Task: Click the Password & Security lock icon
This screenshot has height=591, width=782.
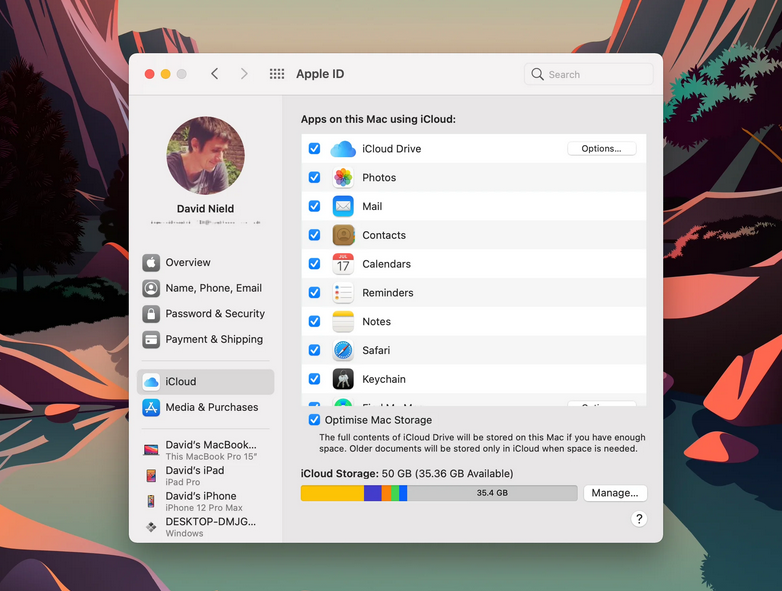Action: coord(151,314)
